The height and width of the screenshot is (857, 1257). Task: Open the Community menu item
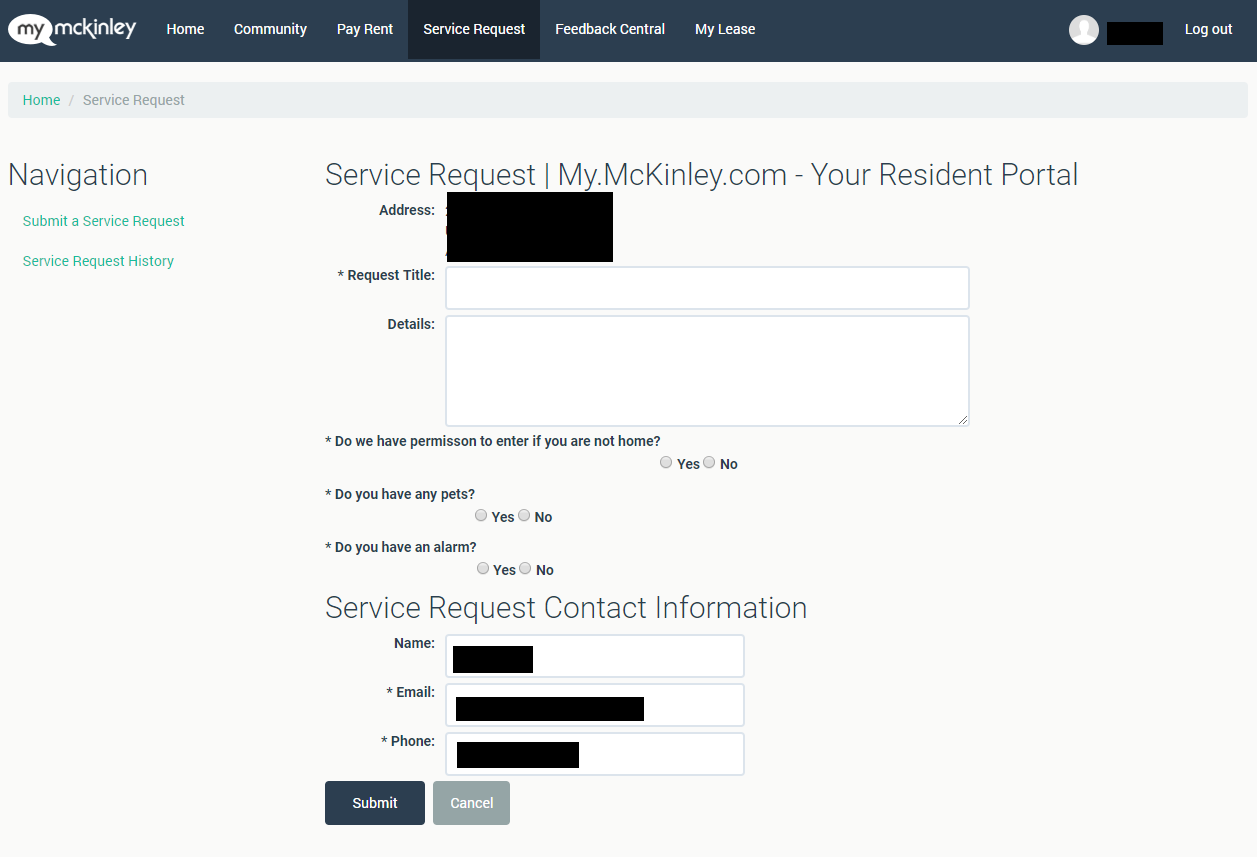coord(270,30)
